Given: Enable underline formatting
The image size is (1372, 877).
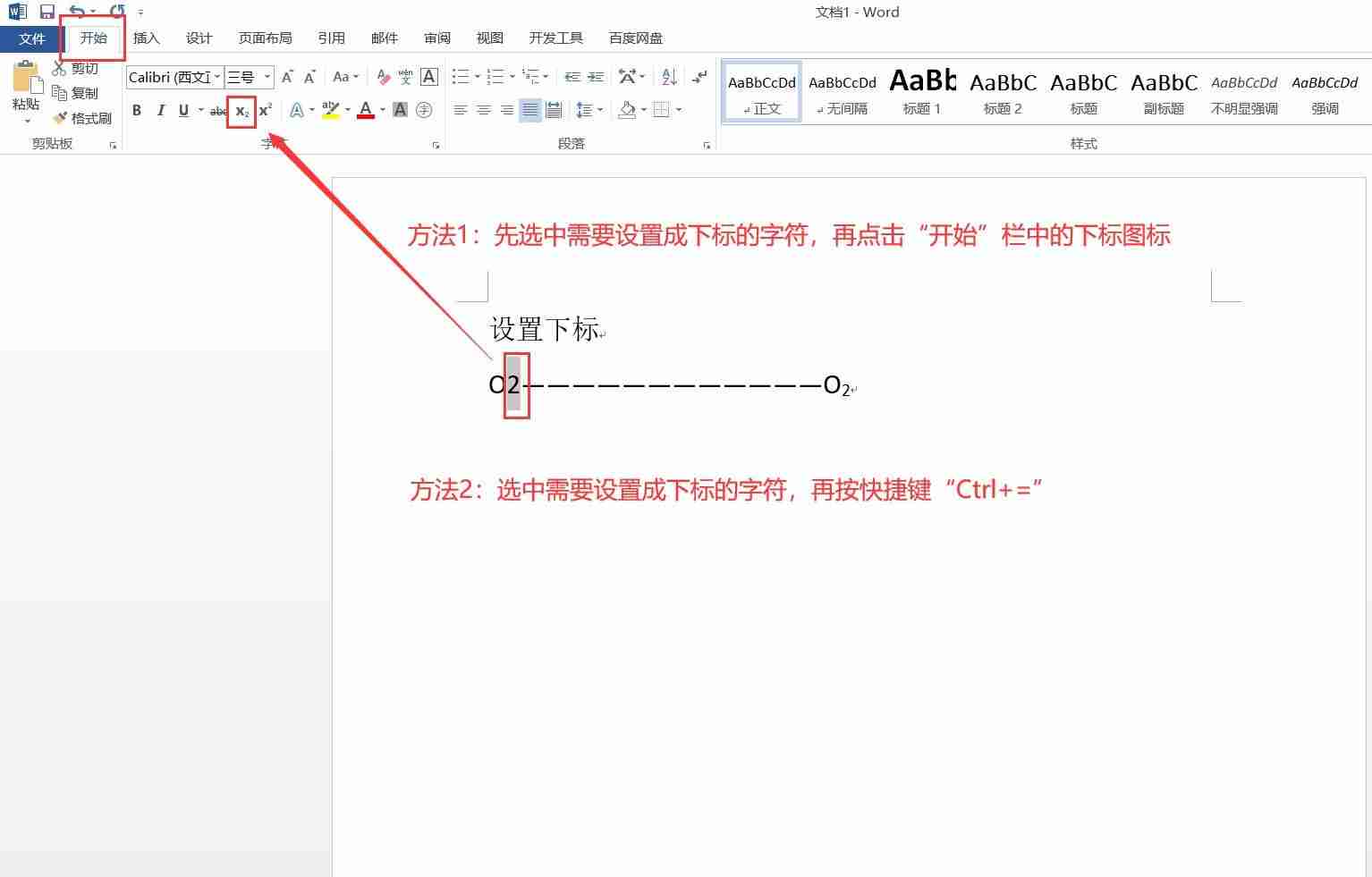Looking at the screenshot, I should tap(182, 110).
